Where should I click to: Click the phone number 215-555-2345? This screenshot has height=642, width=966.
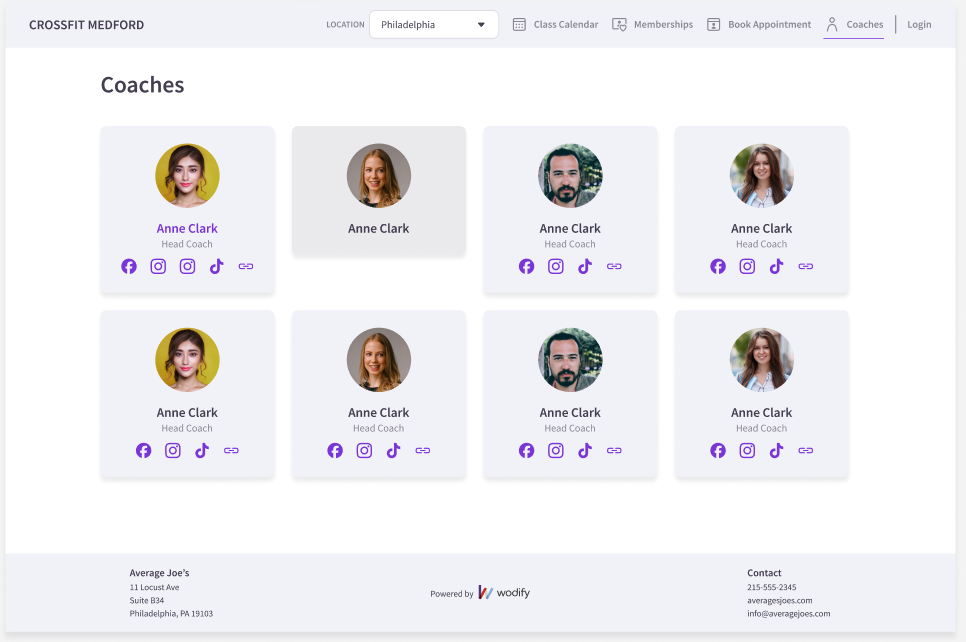[x=772, y=587]
